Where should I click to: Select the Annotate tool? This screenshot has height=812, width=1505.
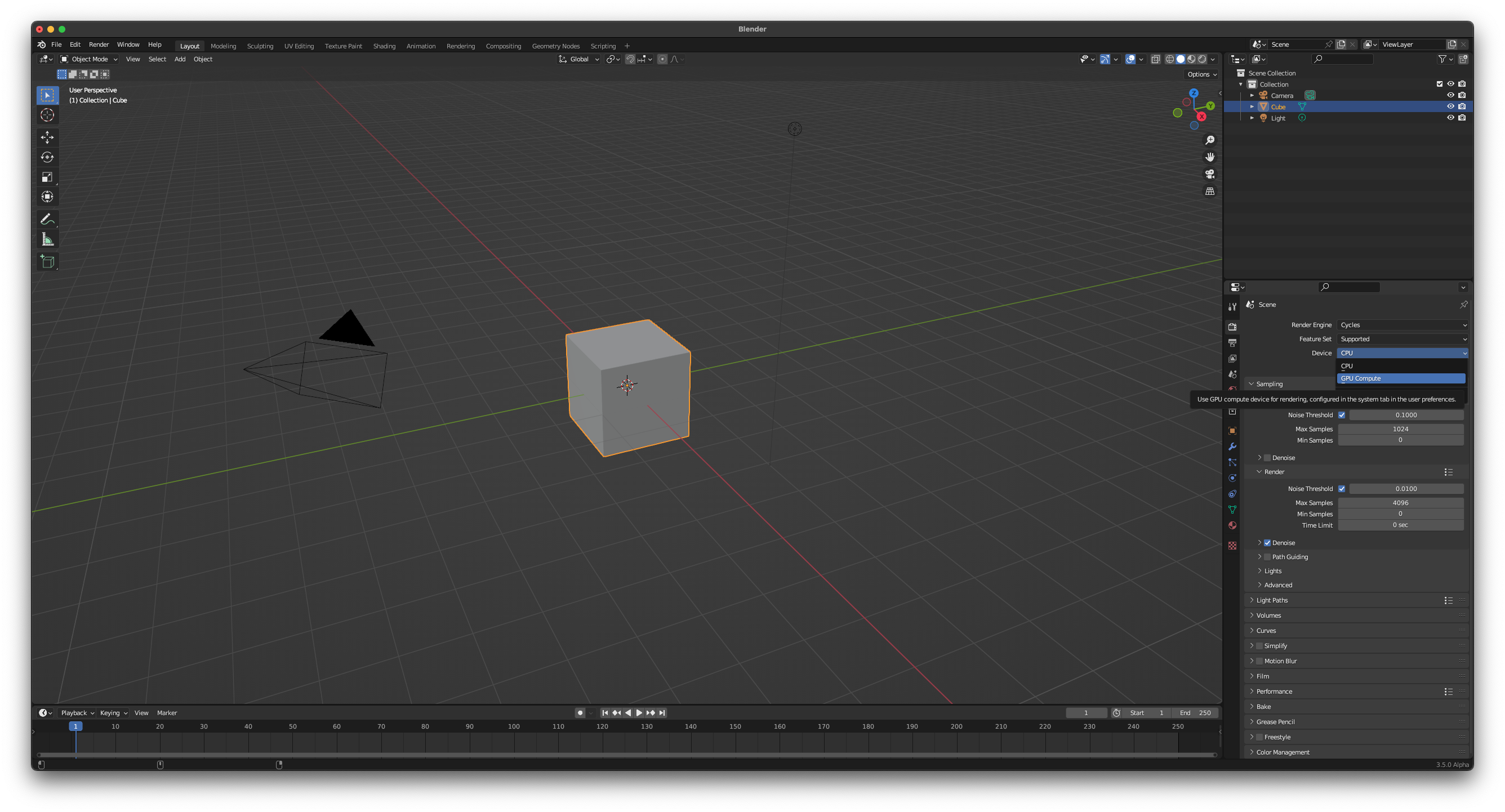coord(47,220)
